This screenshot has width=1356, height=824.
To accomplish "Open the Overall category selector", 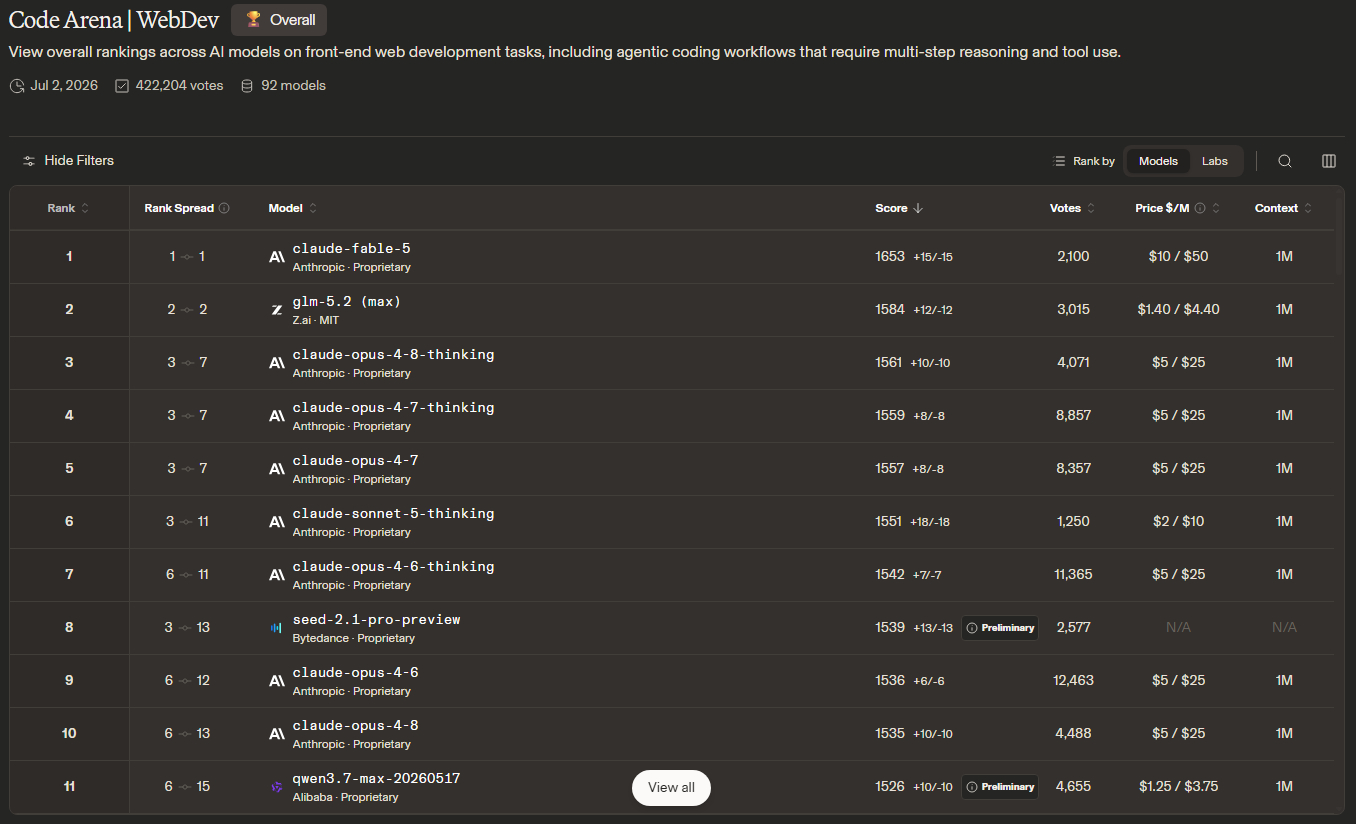I will point(279,20).
